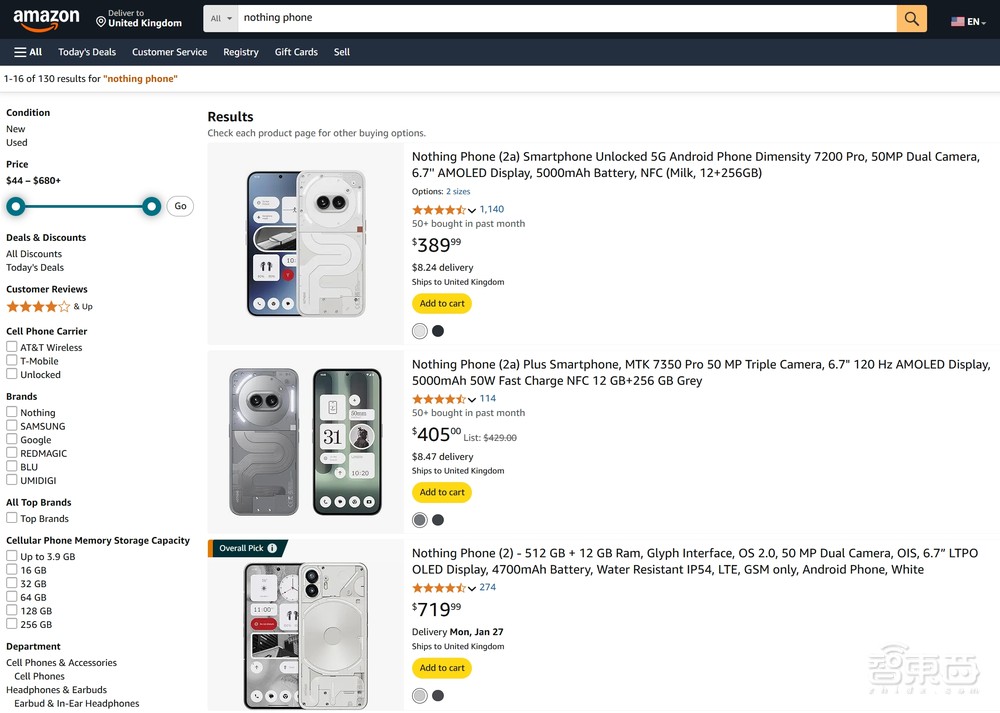Select black color swatch for Phone (2a) Milk

pos(438,331)
